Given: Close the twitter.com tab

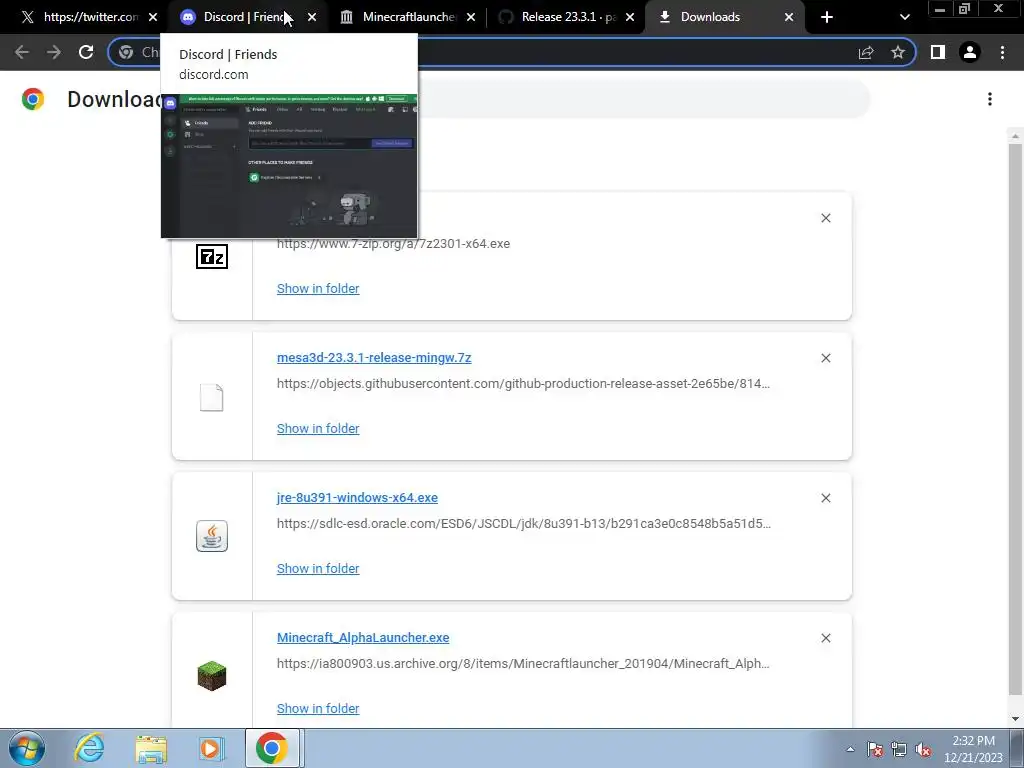Looking at the screenshot, I should click(x=153, y=17).
